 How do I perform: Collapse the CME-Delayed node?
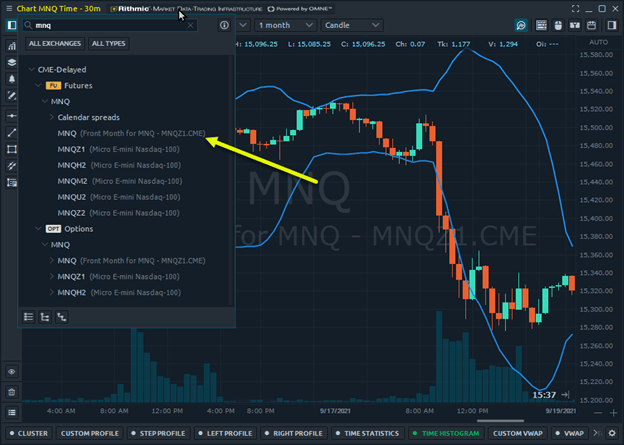(31, 70)
